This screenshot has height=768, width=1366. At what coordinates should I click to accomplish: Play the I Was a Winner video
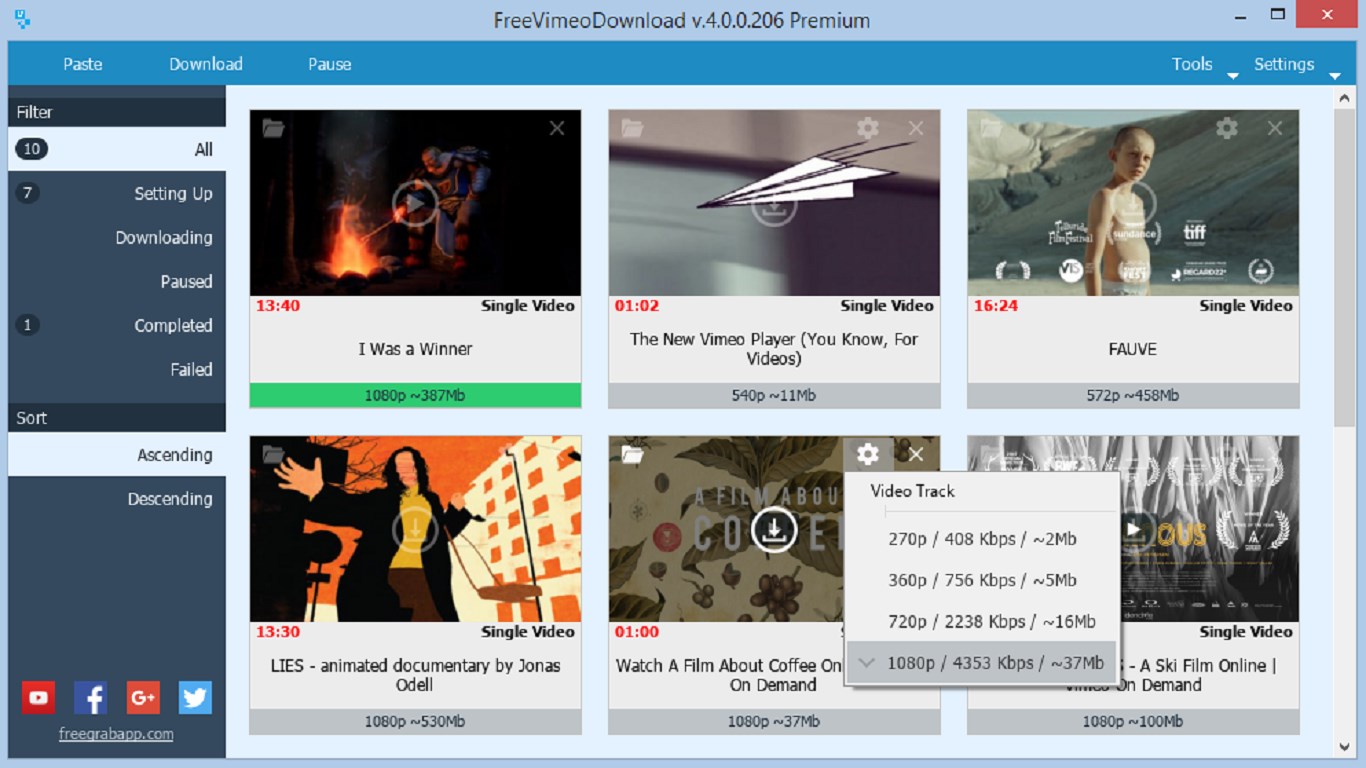[x=415, y=204]
